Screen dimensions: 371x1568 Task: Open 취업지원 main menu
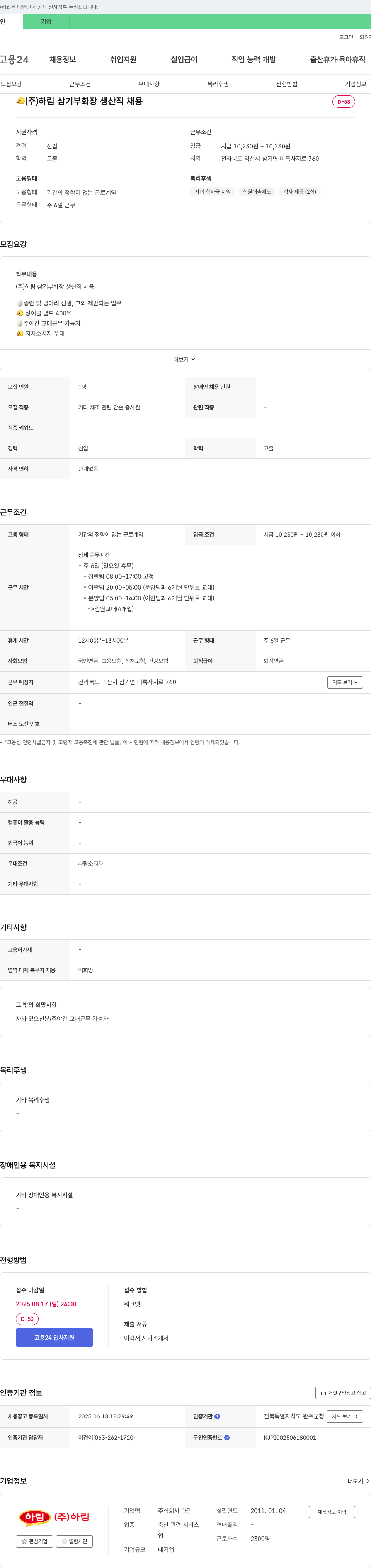click(x=123, y=60)
